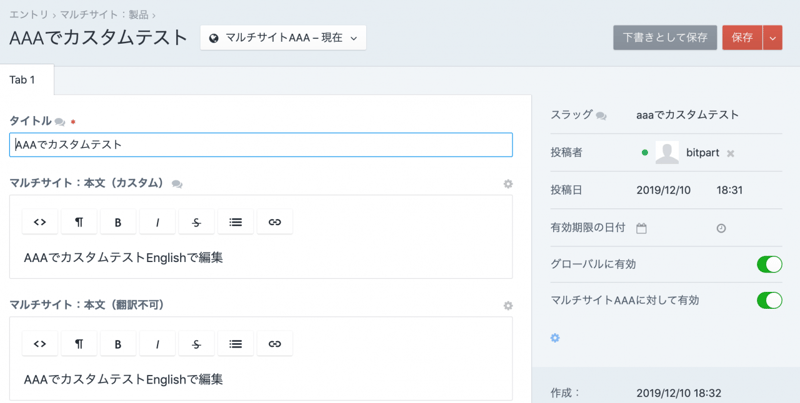Insert link in the custom body editor
Screen dimensions: 800x403
point(274,222)
